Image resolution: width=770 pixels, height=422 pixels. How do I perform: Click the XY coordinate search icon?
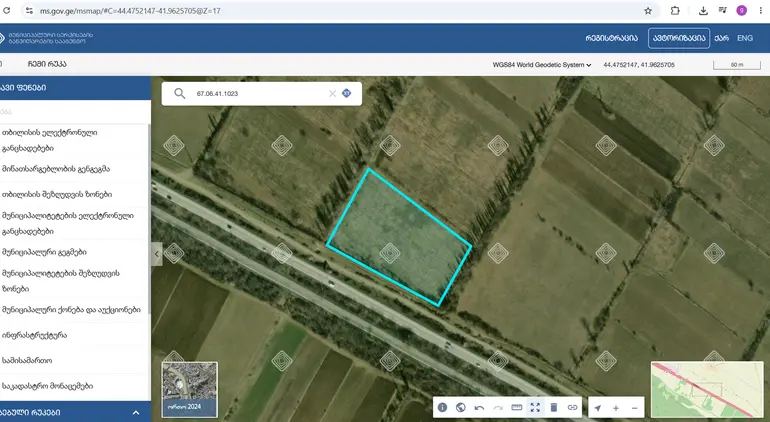tap(347, 93)
